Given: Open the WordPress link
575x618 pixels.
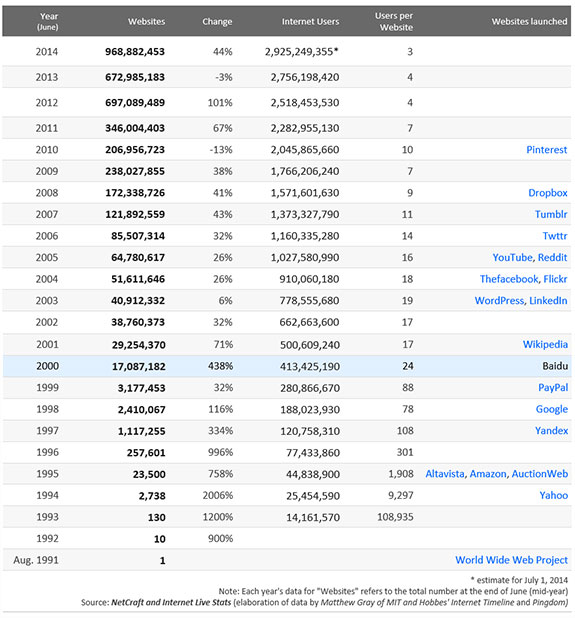Looking at the screenshot, I should point(499,301).
